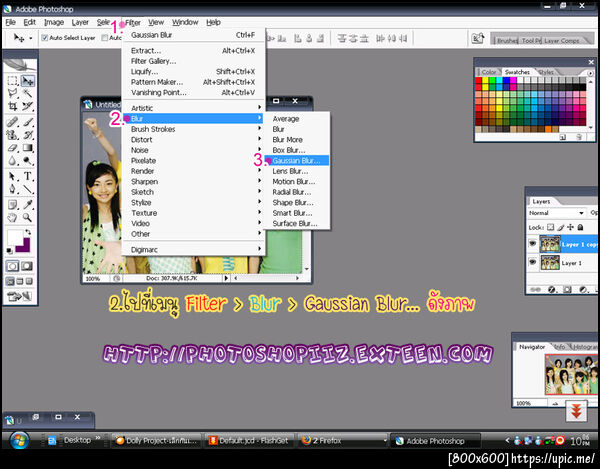Select the Dodge tool
Viewport: 600px width, 469px height.
27,160
